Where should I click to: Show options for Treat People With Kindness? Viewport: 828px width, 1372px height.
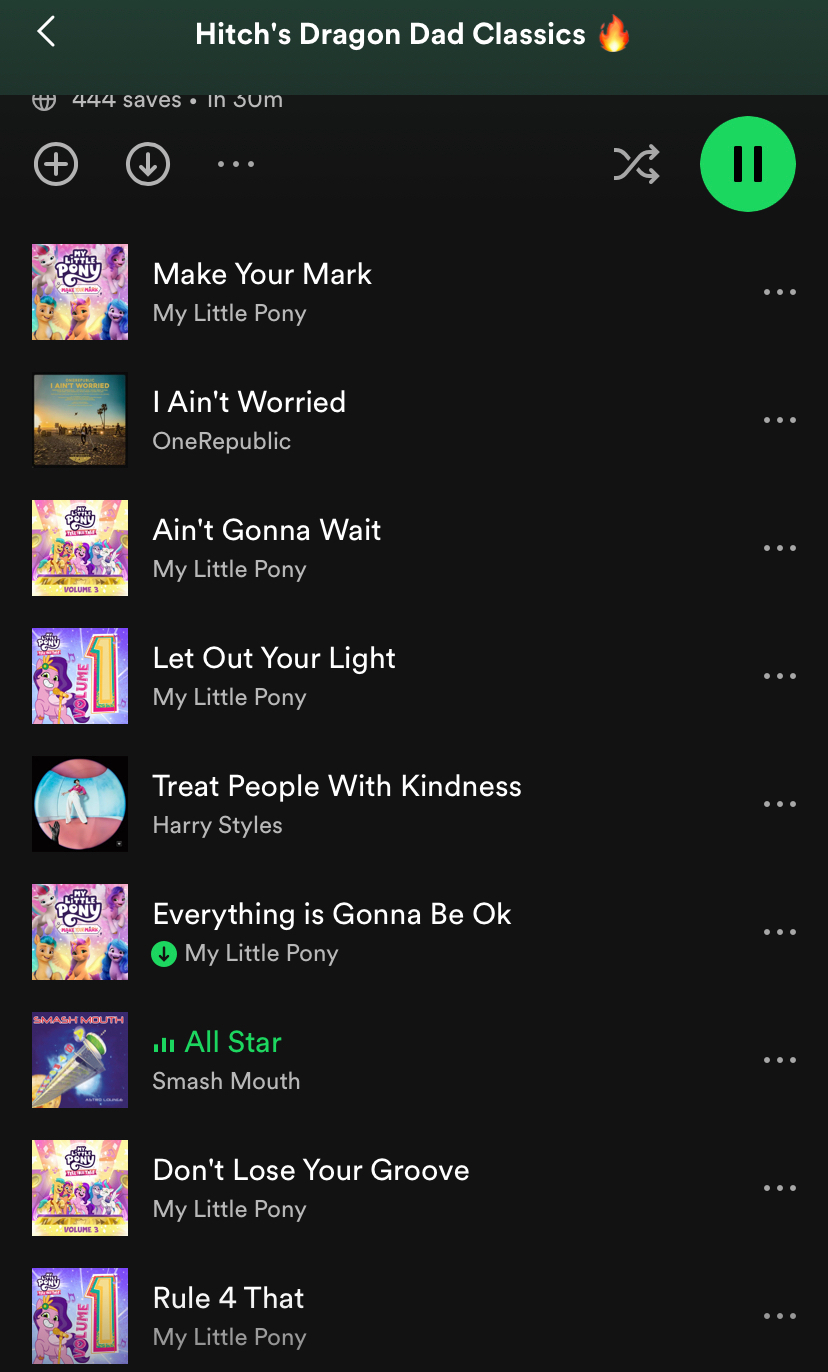pyautogui.click(x=780, y=804)
